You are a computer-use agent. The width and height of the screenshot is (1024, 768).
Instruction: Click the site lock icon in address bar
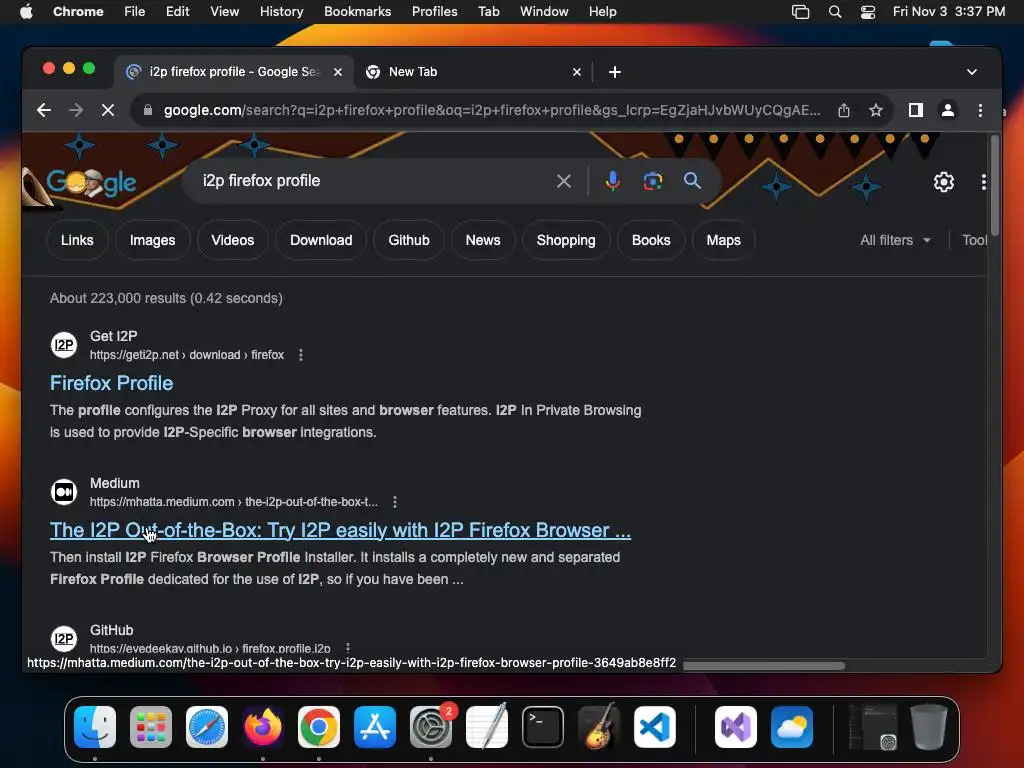point(148,110)
